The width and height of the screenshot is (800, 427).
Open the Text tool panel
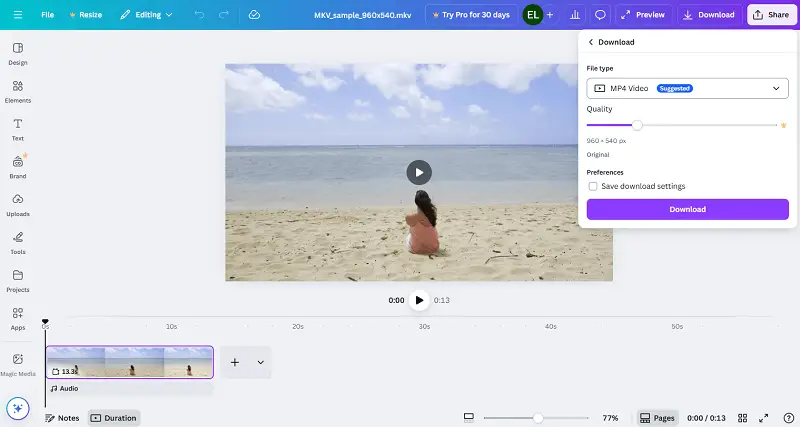[18, 128]
